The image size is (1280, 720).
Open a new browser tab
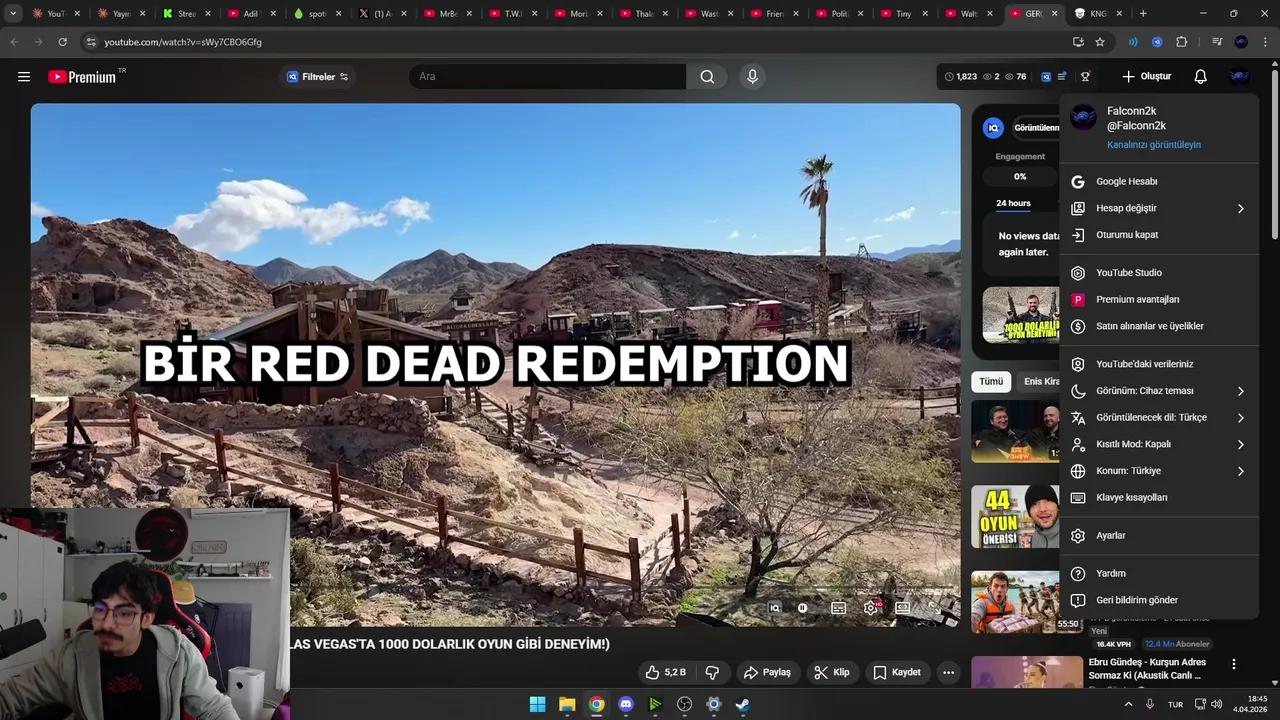(x=1143, y=14)
